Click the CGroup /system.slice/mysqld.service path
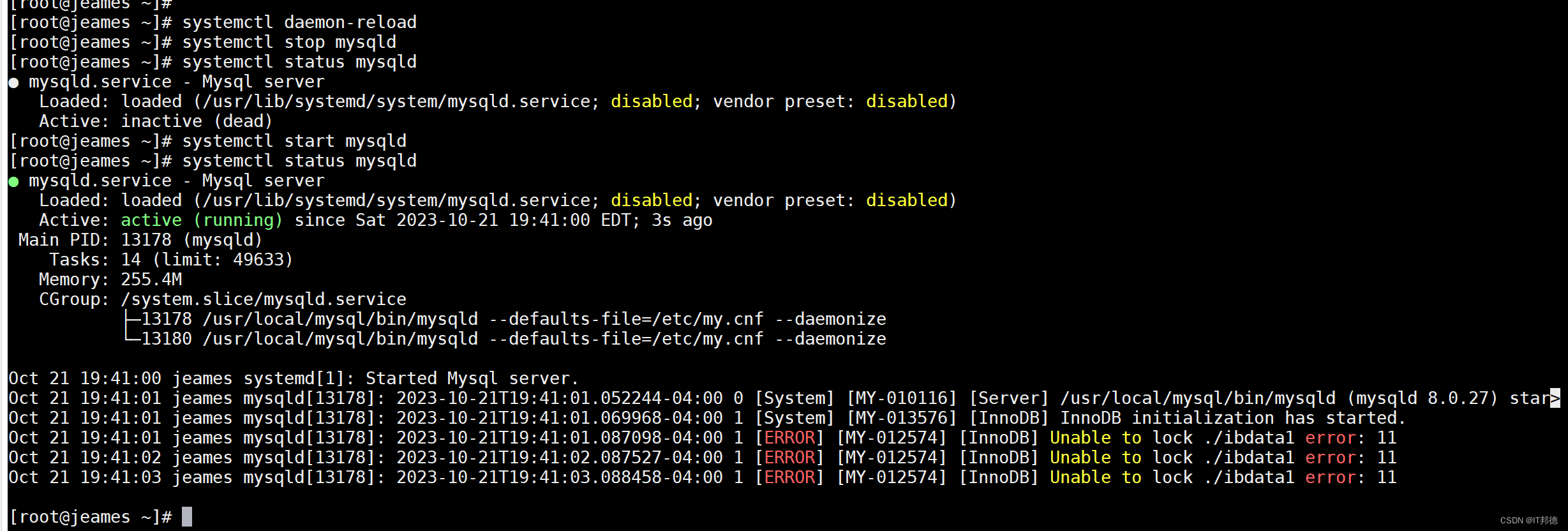The width and height of the screenshot is (1568, 531). [x=264, y=299]
